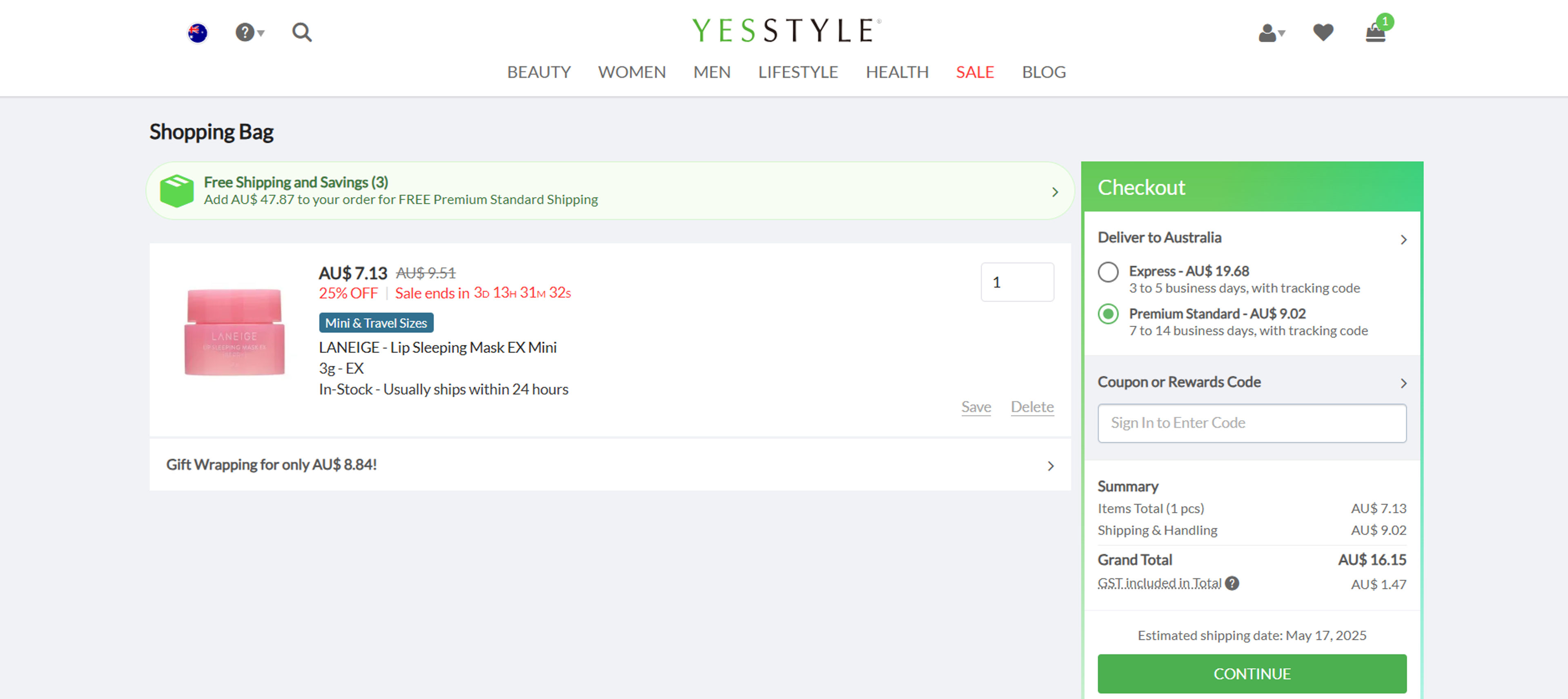Click the Summary heading
This screenshot has width=1568, height=699.
pos(1127,487)
